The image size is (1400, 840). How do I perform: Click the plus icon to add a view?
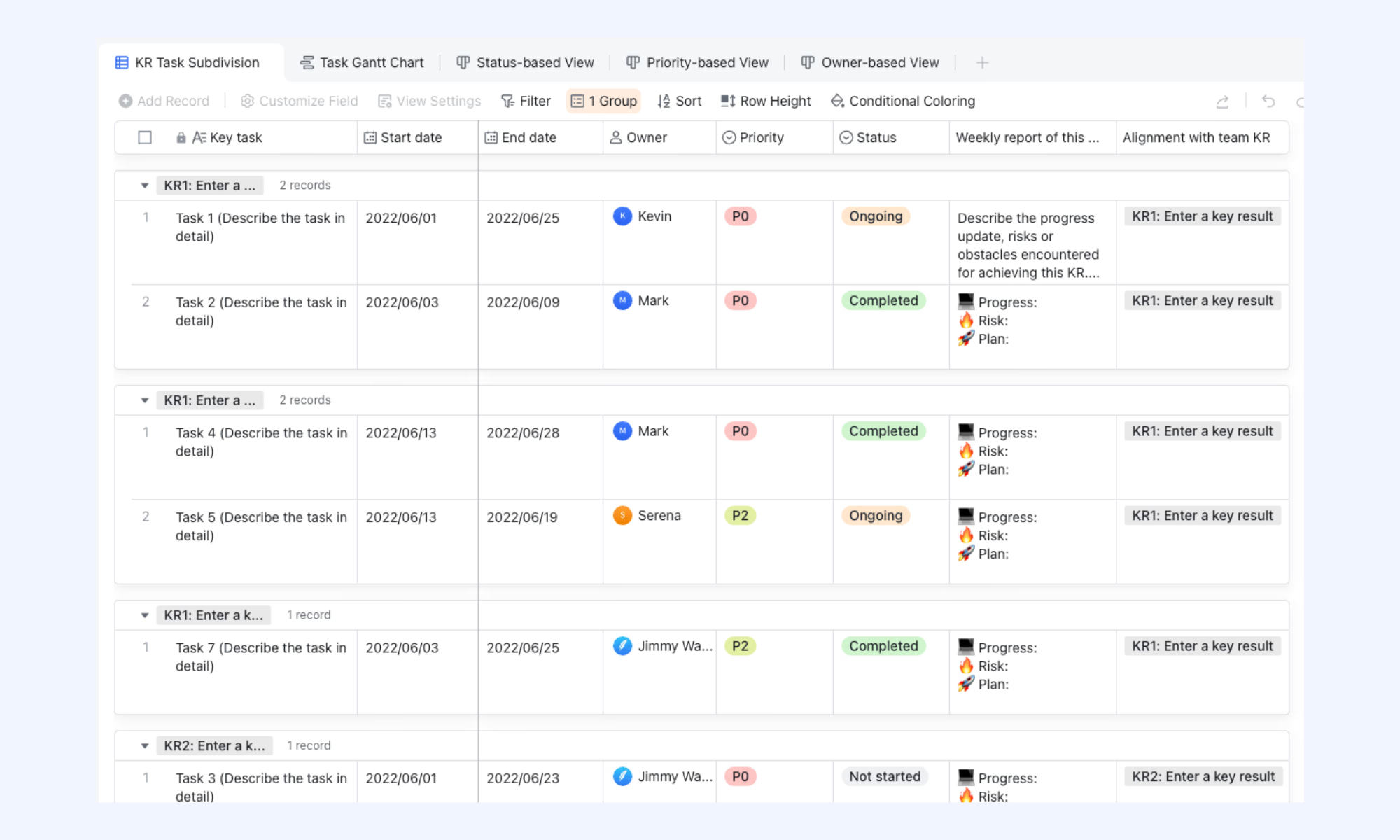[x=982, y=63]
